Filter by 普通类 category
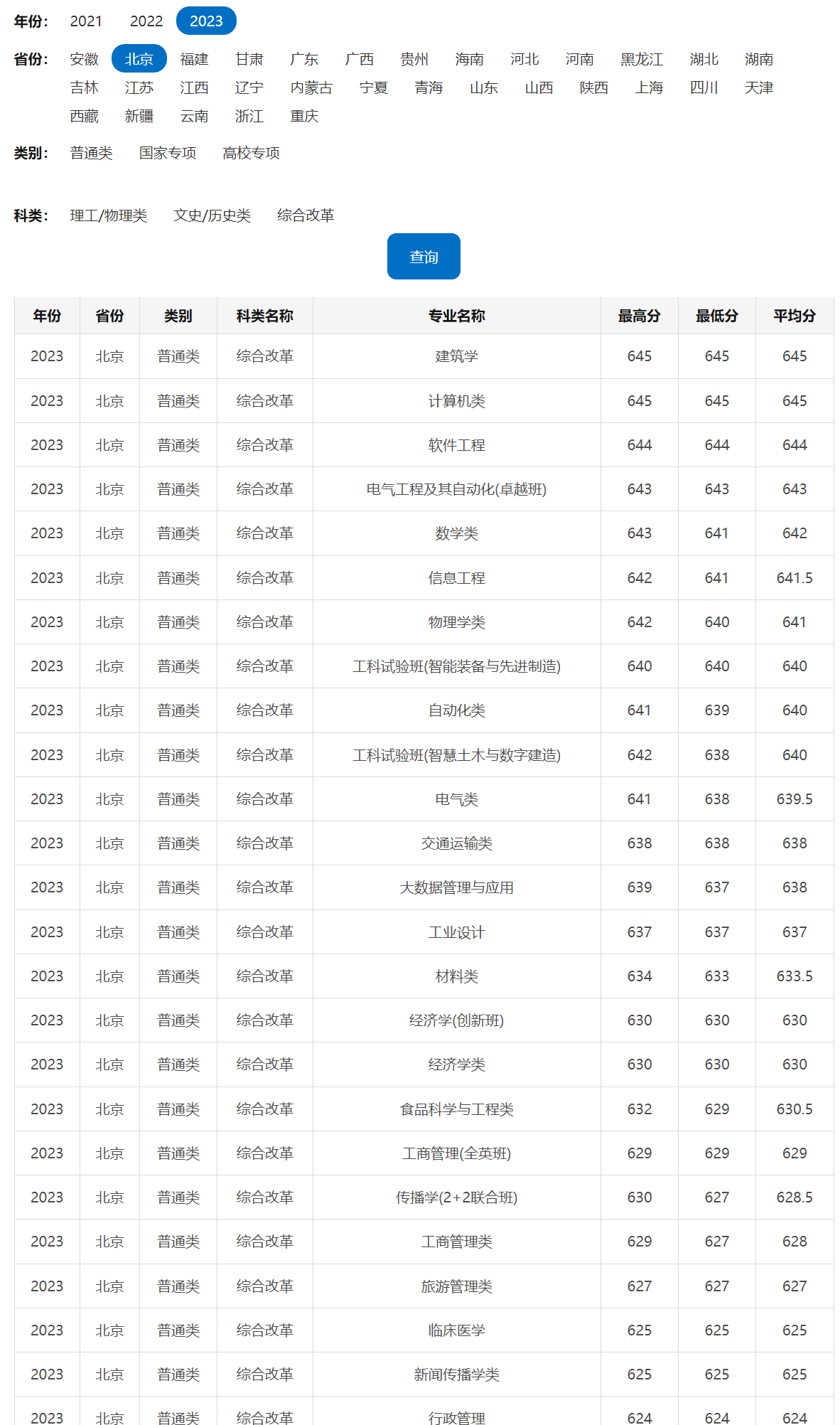The height and width of the screenshot is (1425, 840). pyautogui.click(x=91, y=153)
